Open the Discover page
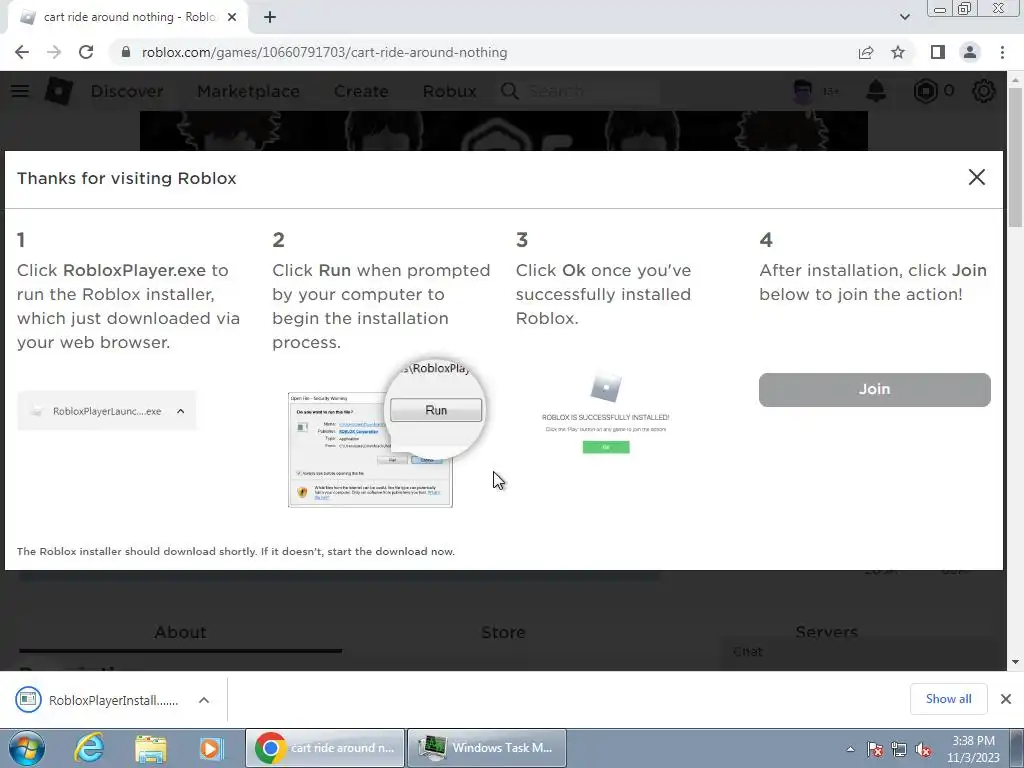1024x768 pixels. pos(127,91)
